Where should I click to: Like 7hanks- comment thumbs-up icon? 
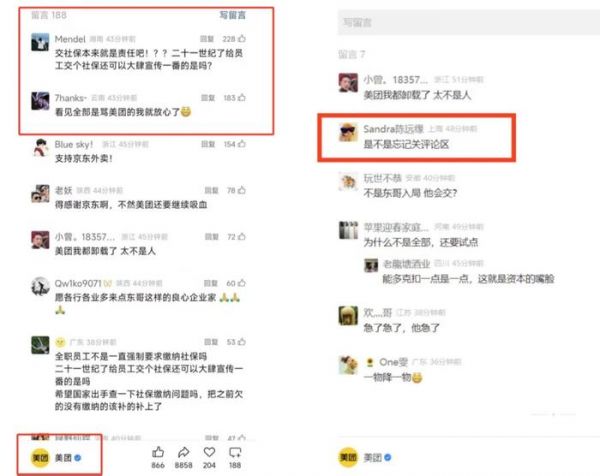[242, 98]
